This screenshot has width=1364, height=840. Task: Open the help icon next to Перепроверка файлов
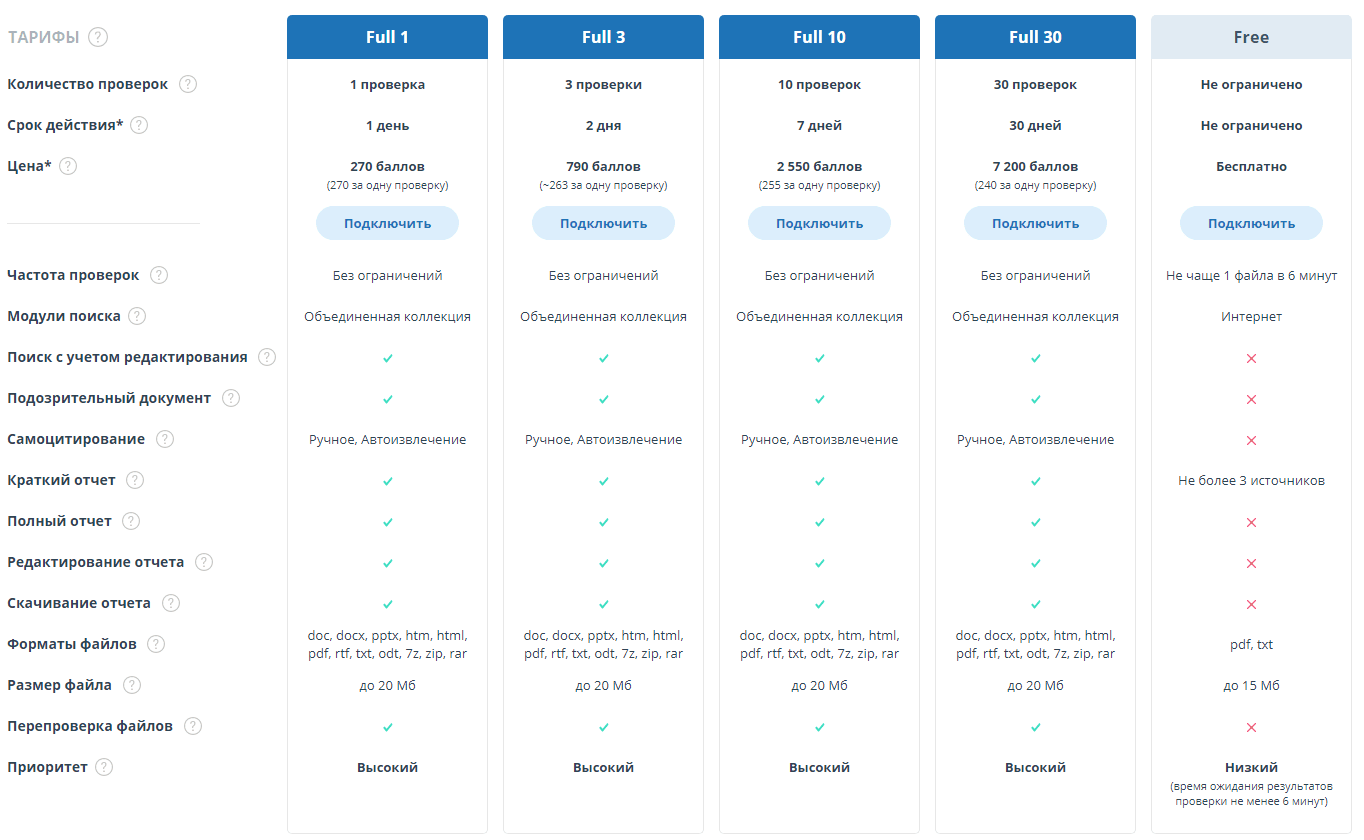coord(193,726)
